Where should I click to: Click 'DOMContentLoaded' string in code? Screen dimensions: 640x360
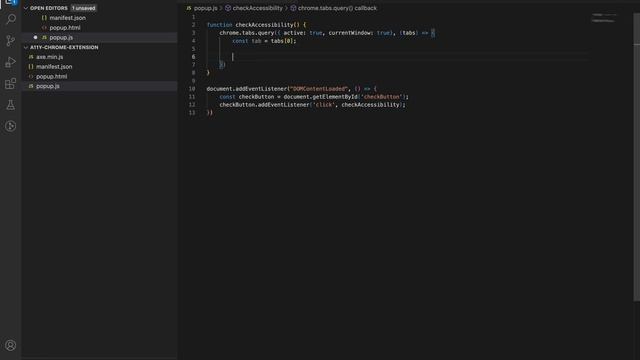pos(319,89)
